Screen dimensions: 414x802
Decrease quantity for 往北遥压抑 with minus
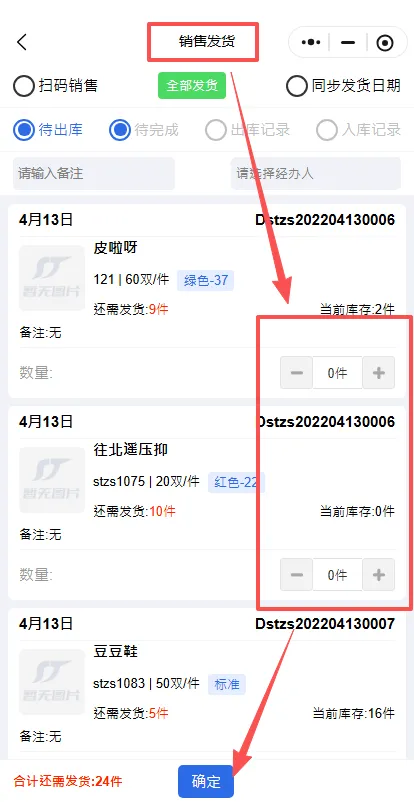point(296,575)
